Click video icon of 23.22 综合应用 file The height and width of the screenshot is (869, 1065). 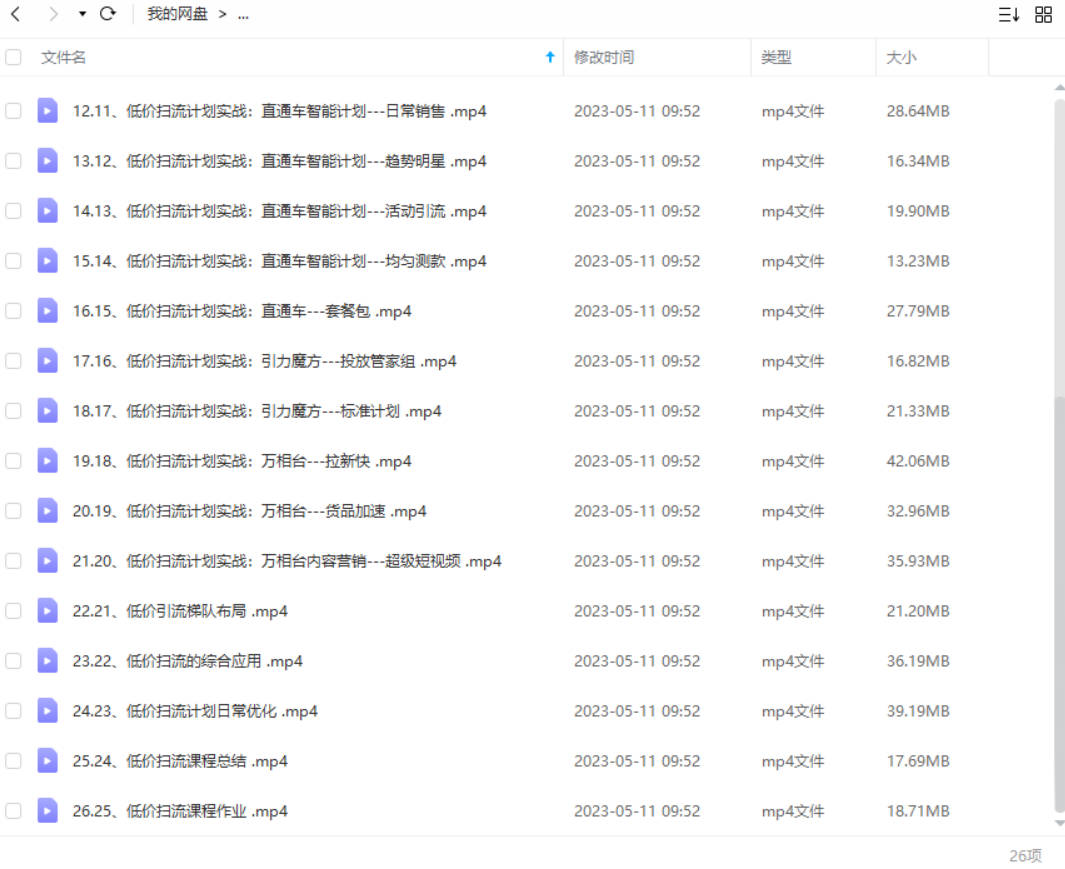coord(47,661)
